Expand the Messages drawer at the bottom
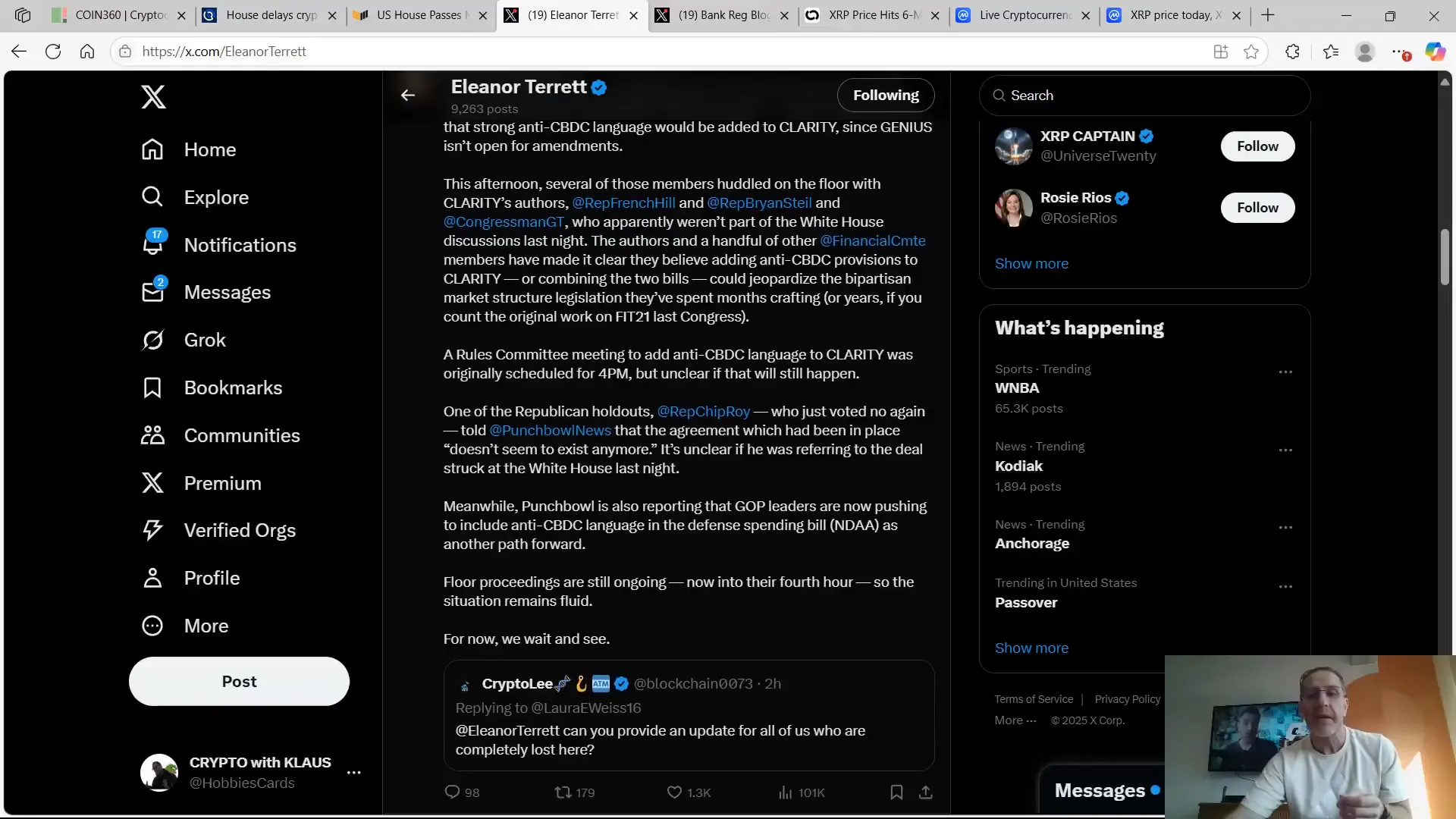Screen dimensions: 1456x819 click(1103, 790)
